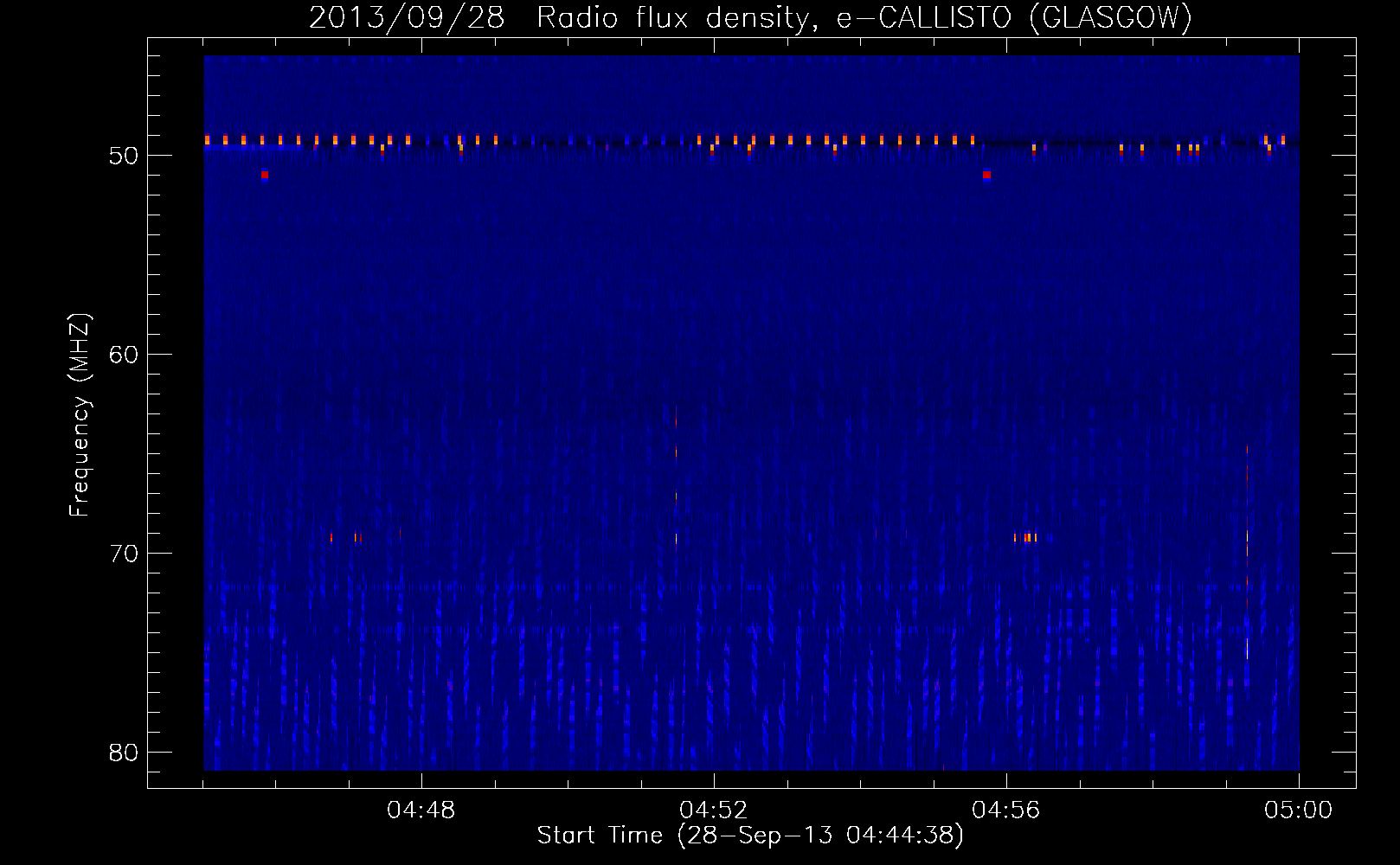Screen dimensions: 1400x865
Task: Click the red marker near 51 MHz around 04:56
Action: (x=986, y=175)
